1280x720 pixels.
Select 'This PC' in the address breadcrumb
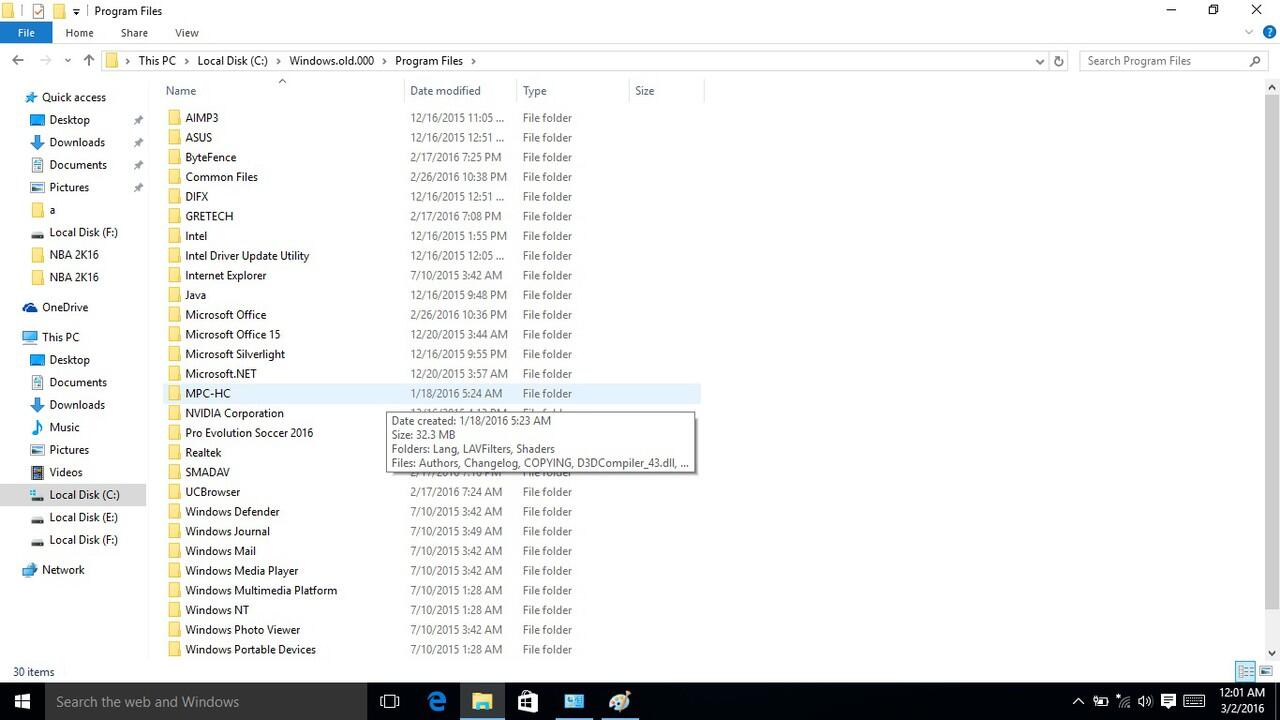point(157,61)
